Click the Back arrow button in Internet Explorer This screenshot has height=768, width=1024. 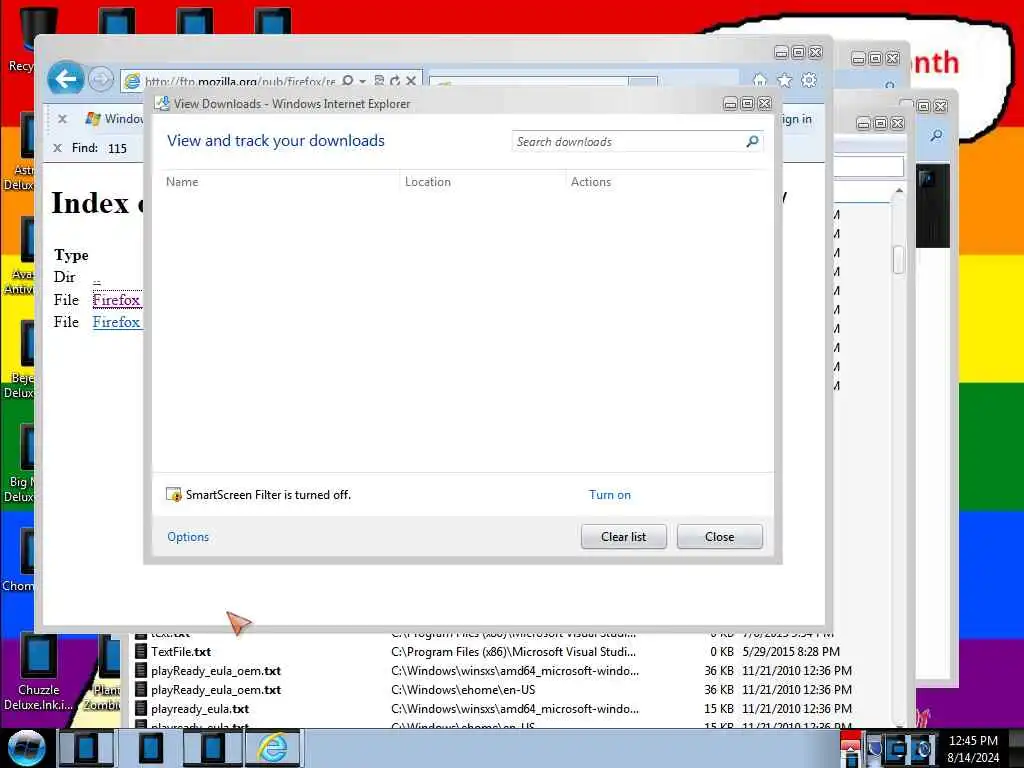66,80
